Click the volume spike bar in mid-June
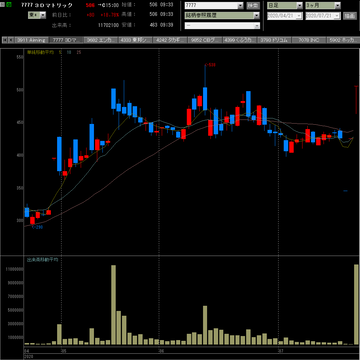The height and width of the screenshot is (360, 360). [205, 325]
